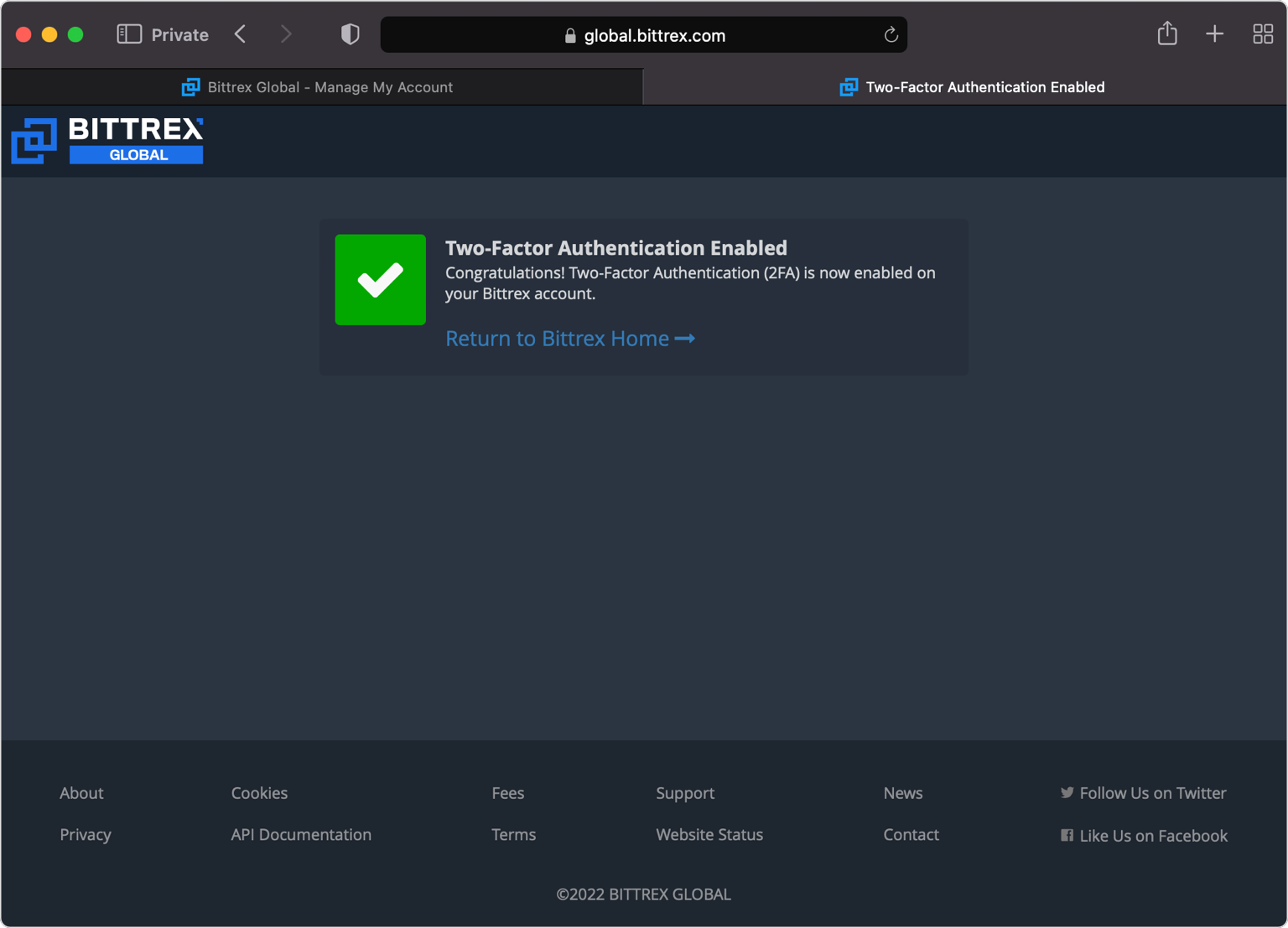Go back using the back arrow
The image size is (1288, 928).
[x=241, y=34]
